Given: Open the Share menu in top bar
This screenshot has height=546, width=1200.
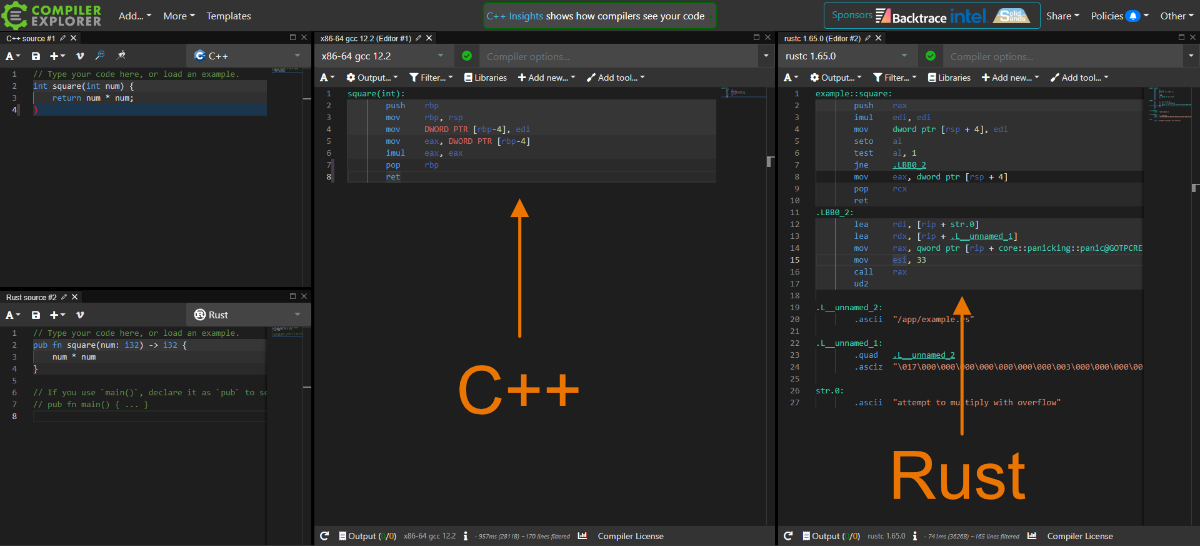Looking at the screenshot, I should pos(1062,16).
